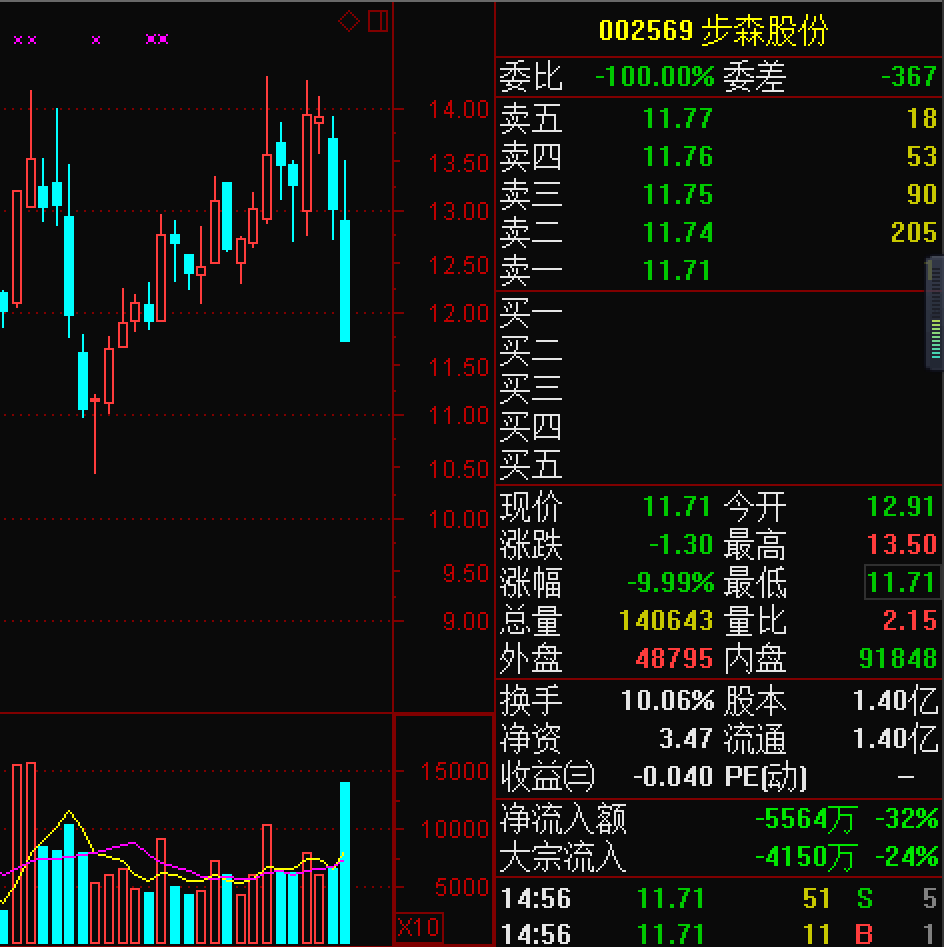
Task: Click the 14.00 price axis label
Action: pos(458,111)
